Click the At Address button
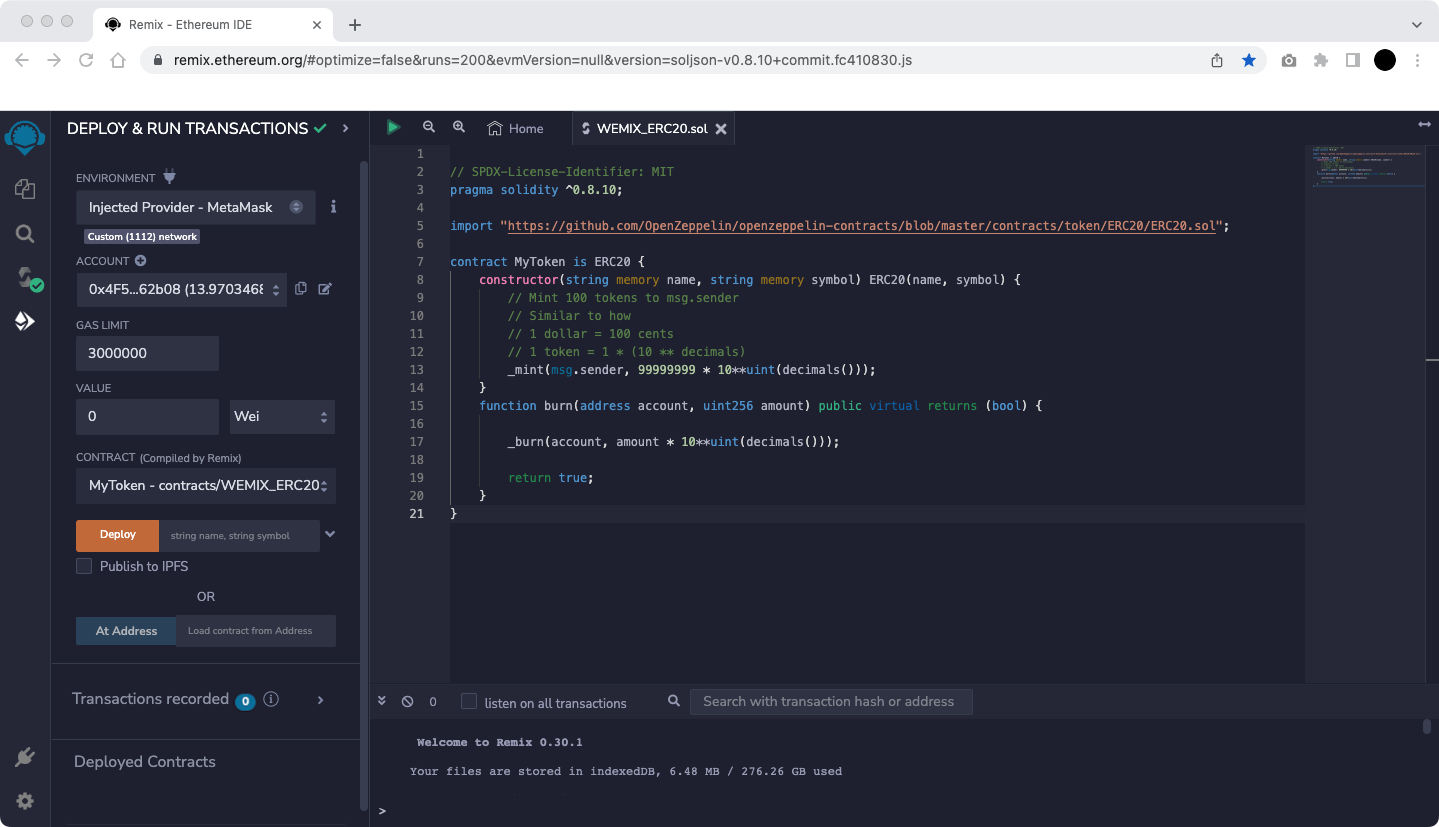The width and height of the screenshot is (1439, 827). click(126, 631)
